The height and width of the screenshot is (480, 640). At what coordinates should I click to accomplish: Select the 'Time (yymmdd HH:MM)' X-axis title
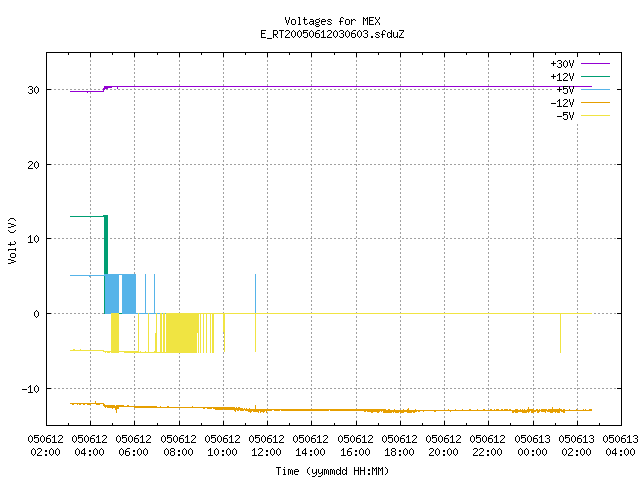tap(332, 471)
